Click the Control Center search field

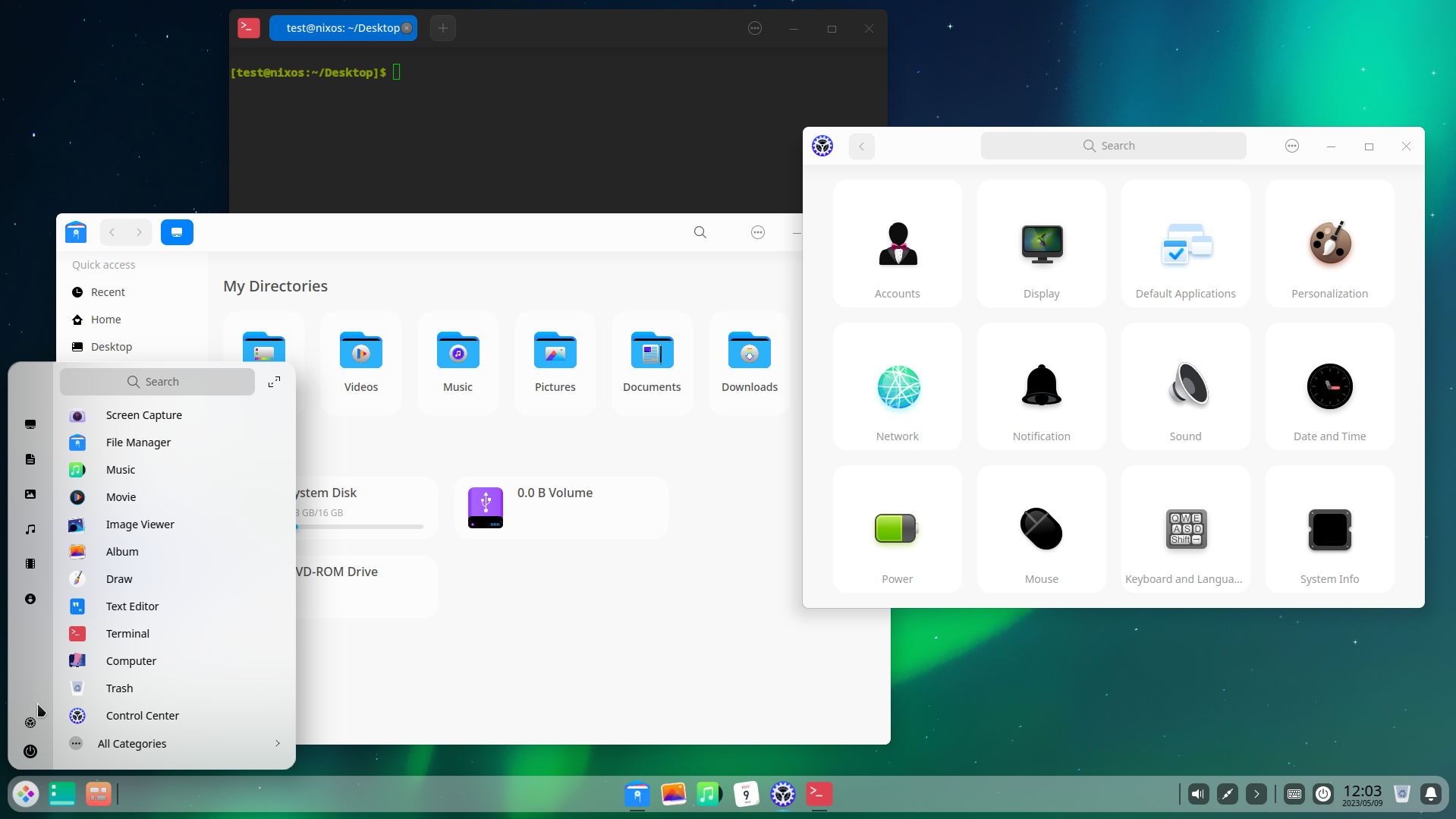point(1112,146)
